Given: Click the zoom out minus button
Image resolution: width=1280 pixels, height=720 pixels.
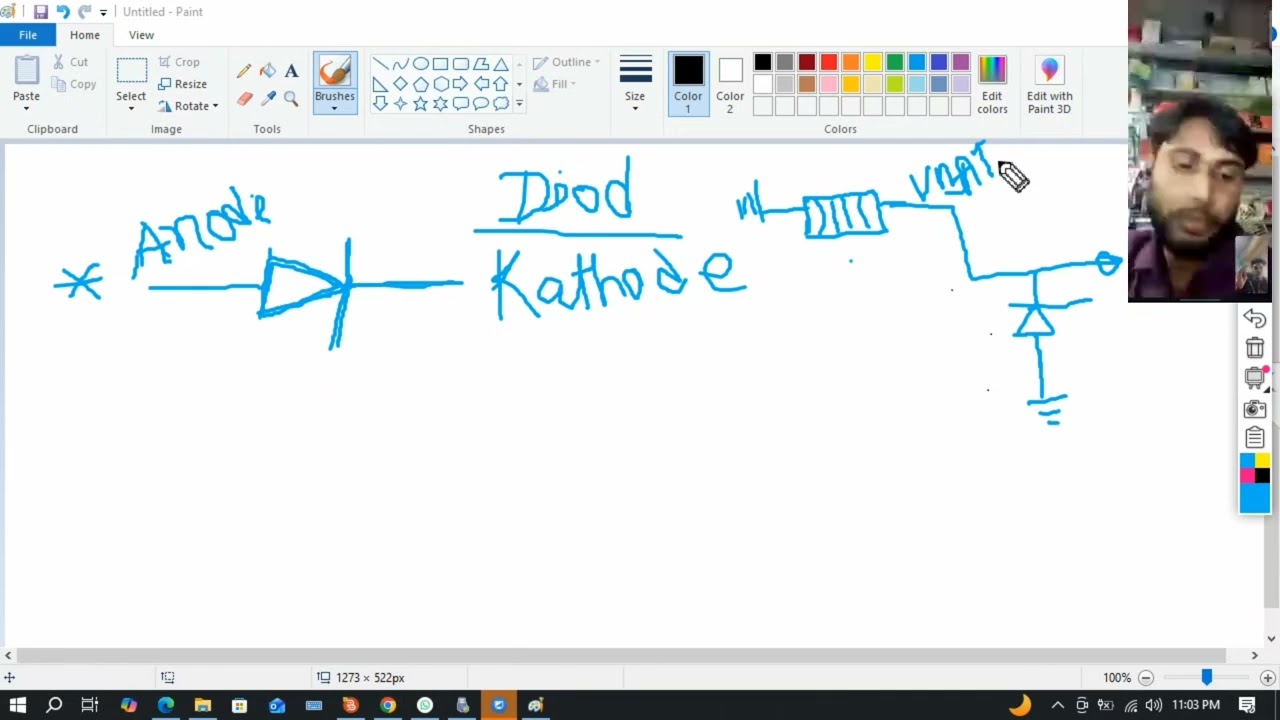Looking at the screenshot, I should (1146, 678).
